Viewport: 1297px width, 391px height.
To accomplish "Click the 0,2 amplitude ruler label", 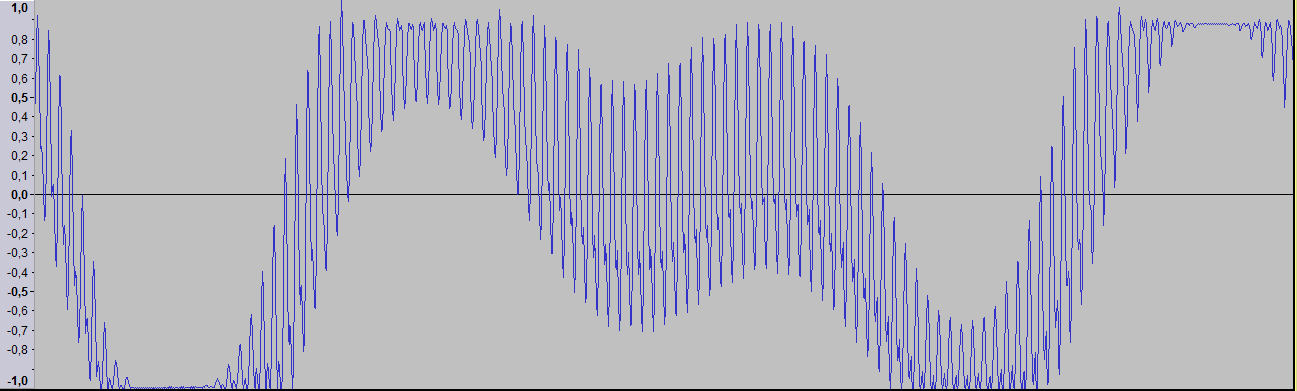I will 20,156.
